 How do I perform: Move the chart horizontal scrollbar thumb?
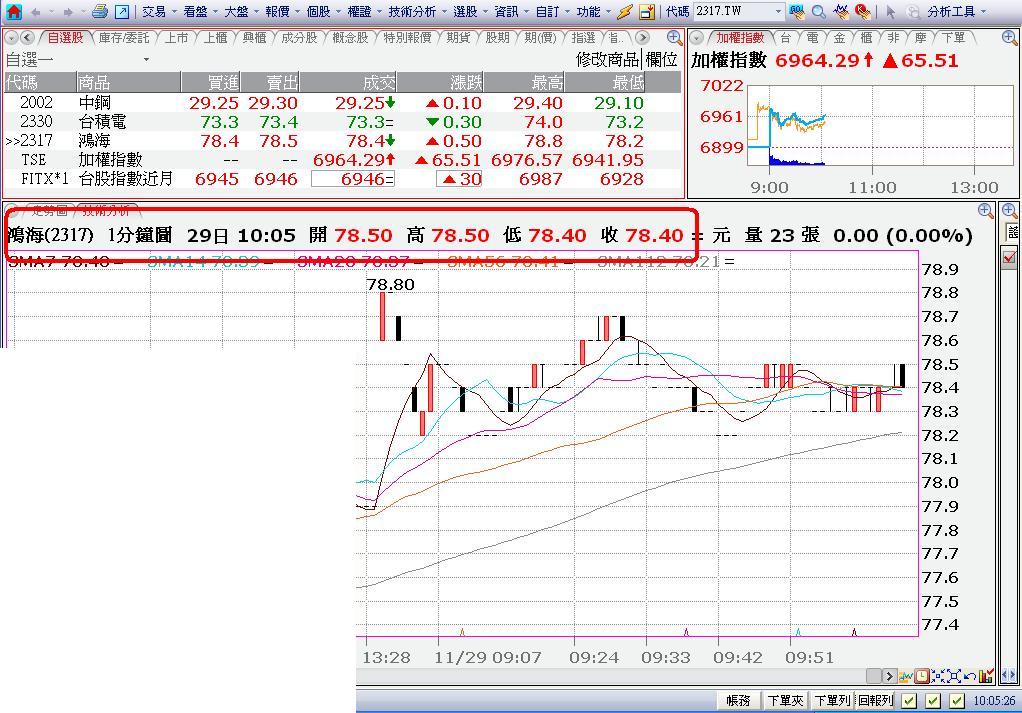click(874, 676)
